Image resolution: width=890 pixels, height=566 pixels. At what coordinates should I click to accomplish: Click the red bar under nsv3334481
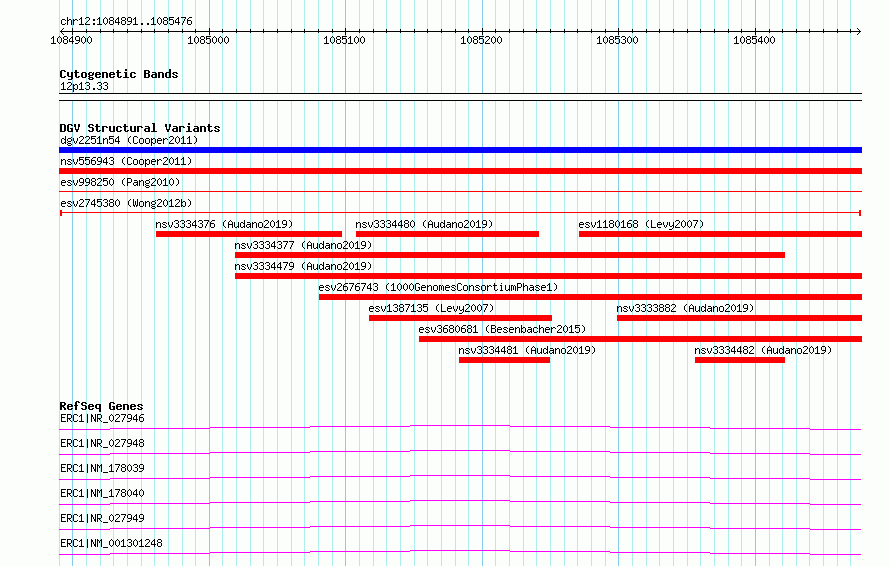(x=504, y=360)
